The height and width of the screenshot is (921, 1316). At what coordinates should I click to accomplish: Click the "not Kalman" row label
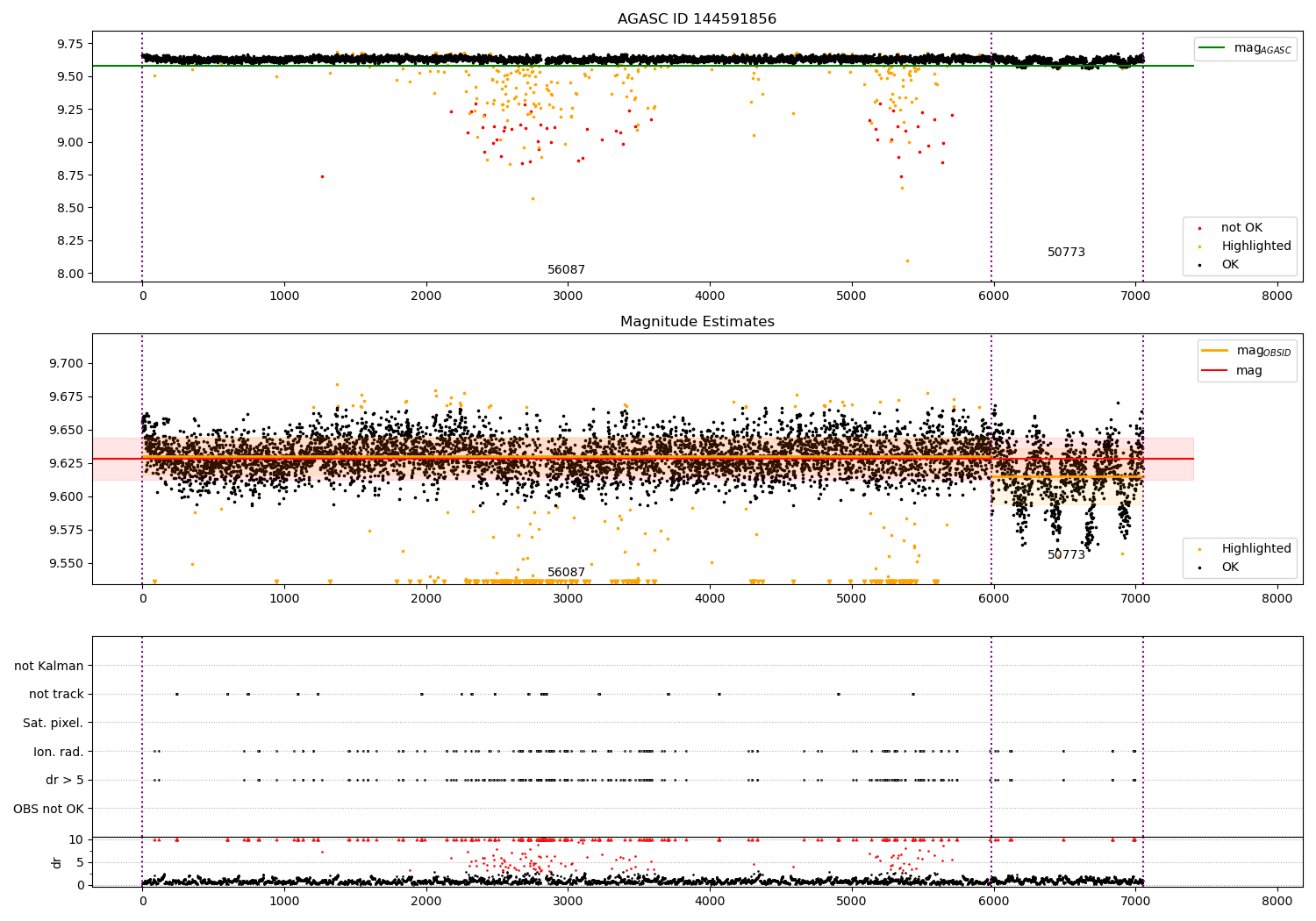[49, 667]
